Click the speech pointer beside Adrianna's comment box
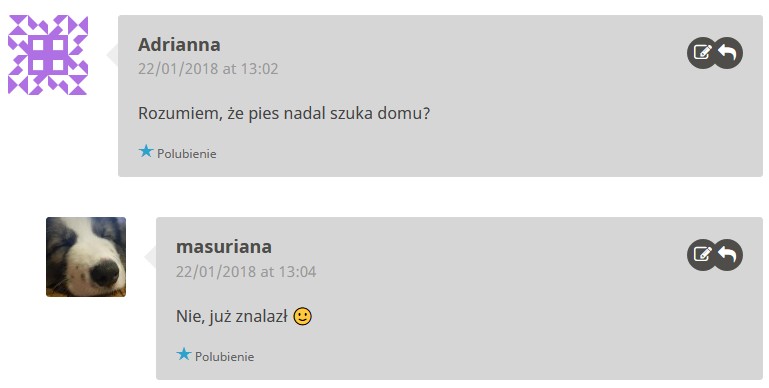This screenshot has width=769, height=388. pyautogui.click(x=112, y=54)
